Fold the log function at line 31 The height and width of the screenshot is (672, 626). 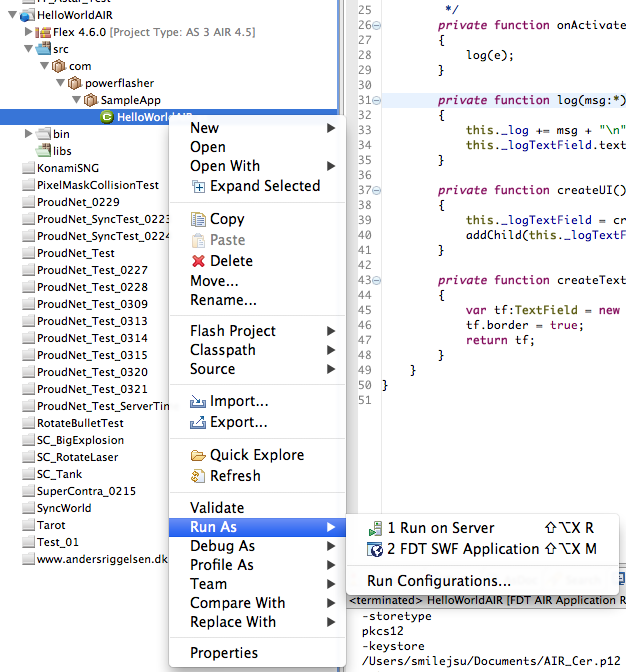377,101
